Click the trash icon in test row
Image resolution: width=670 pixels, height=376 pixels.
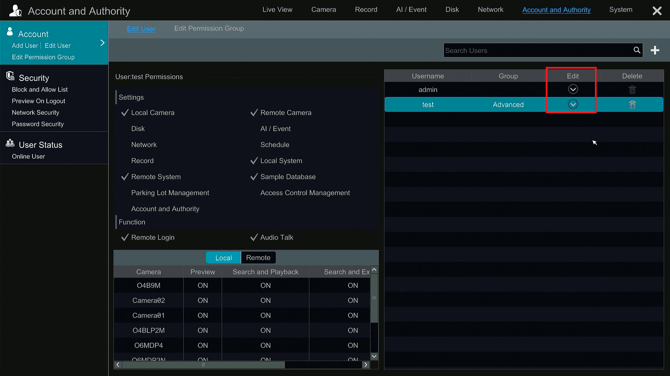click(632, 104)
